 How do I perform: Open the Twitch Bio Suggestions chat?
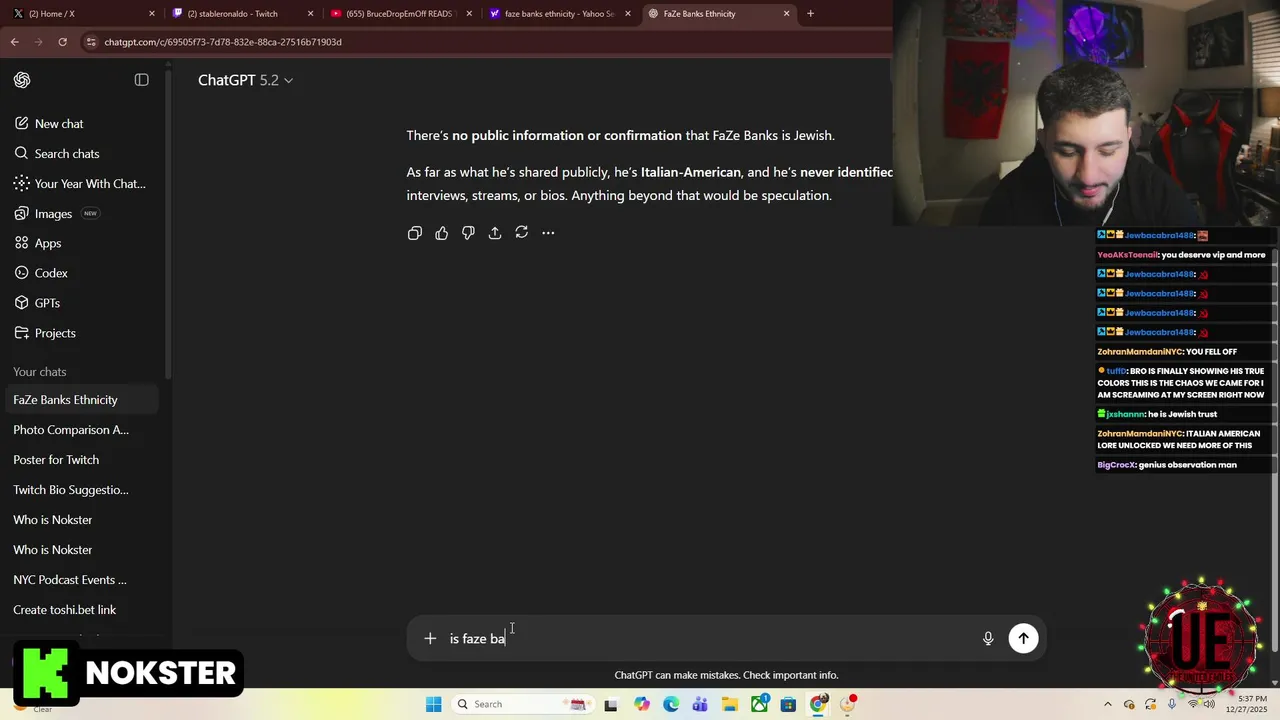coord(80,490)
